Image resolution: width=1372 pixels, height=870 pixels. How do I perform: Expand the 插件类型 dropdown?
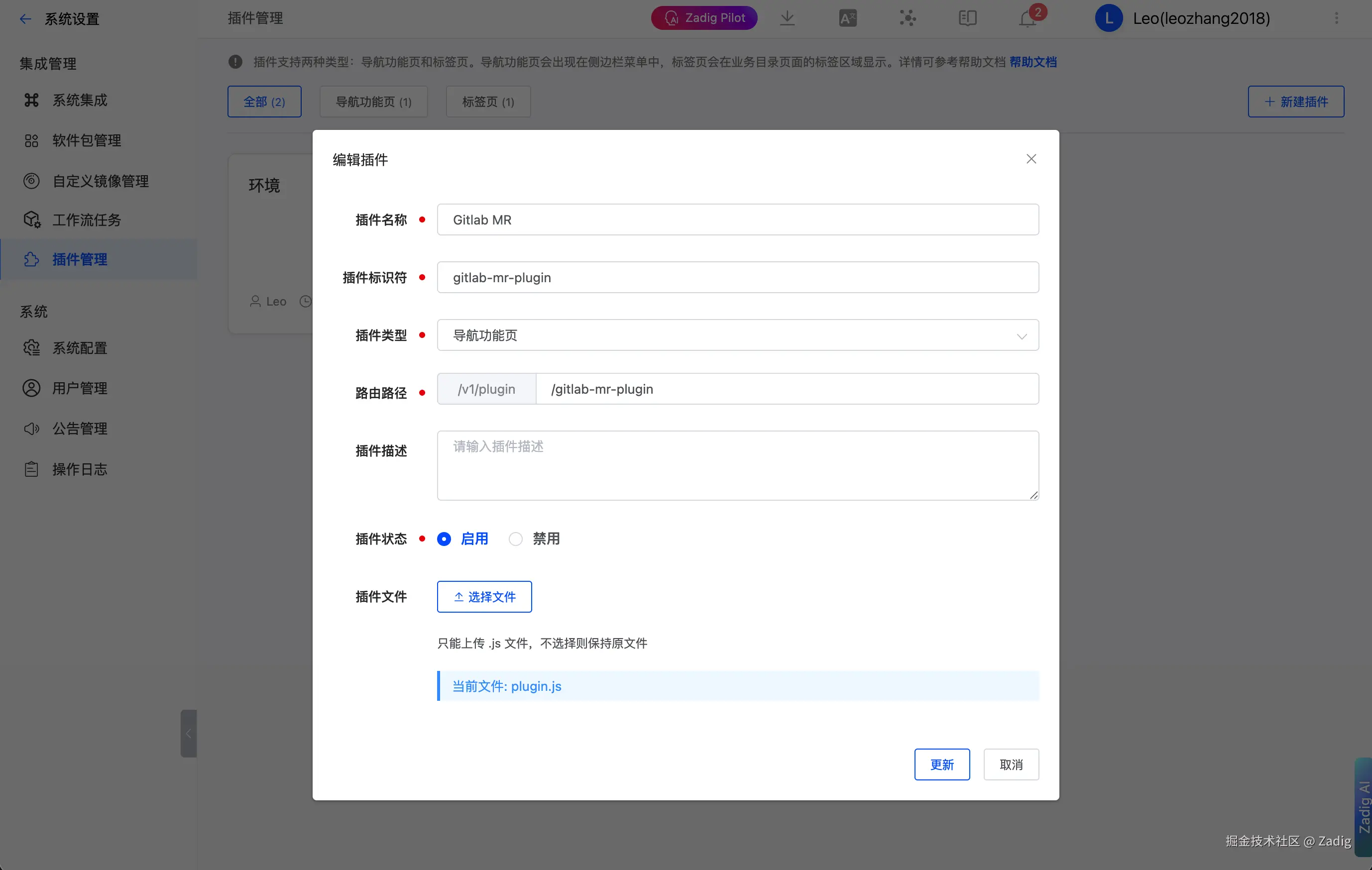click(x=737, y=335)
